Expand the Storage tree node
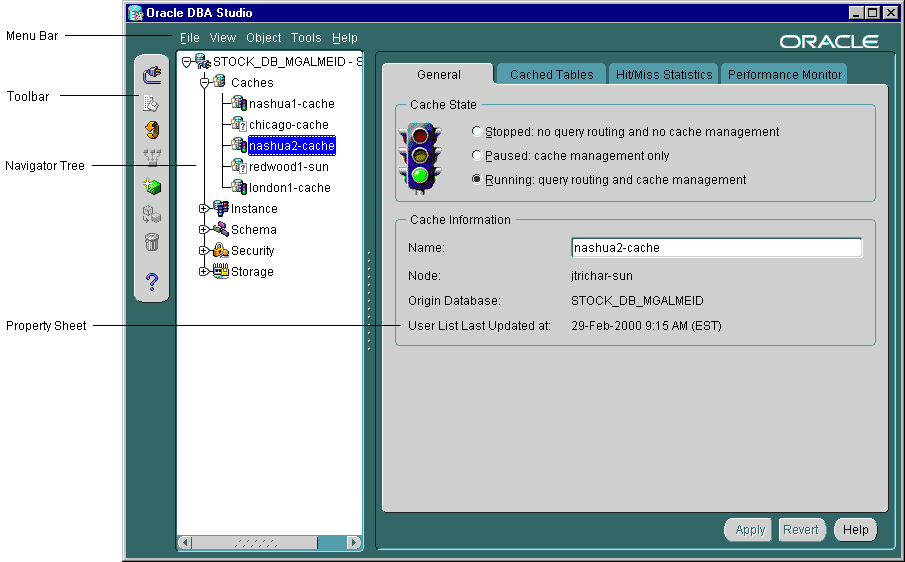The image size is (905, 562). tap(203, 271)
